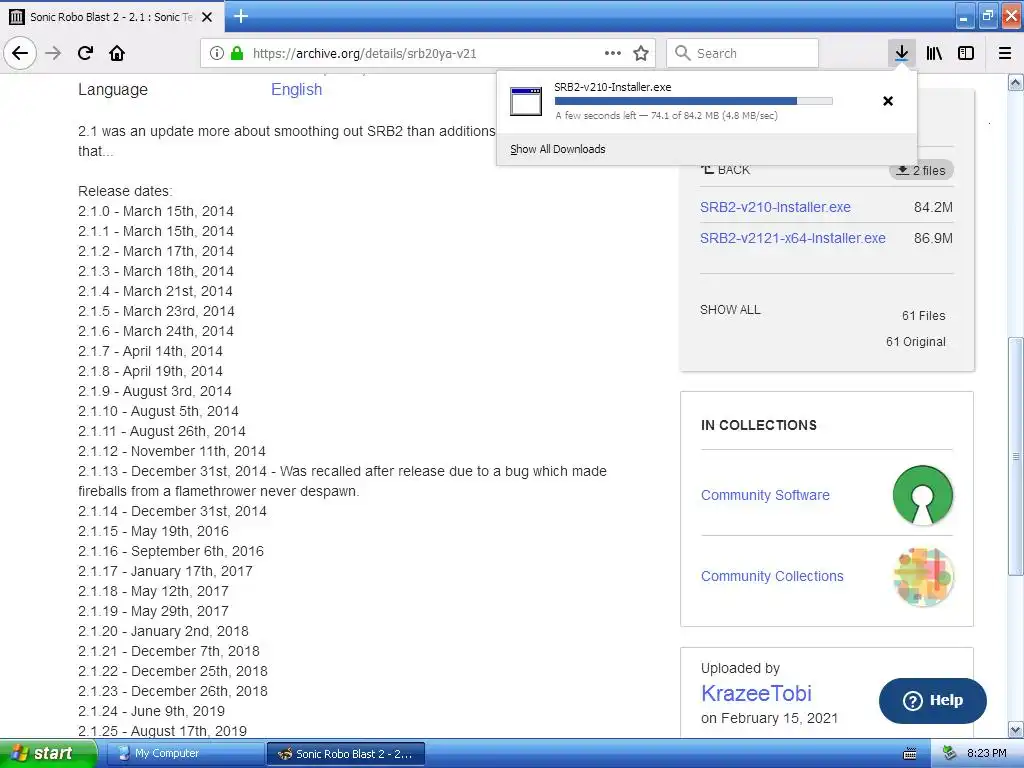Open the Windows start menu
This screenshot has height=768, width=1024.
tap(48, 753)
